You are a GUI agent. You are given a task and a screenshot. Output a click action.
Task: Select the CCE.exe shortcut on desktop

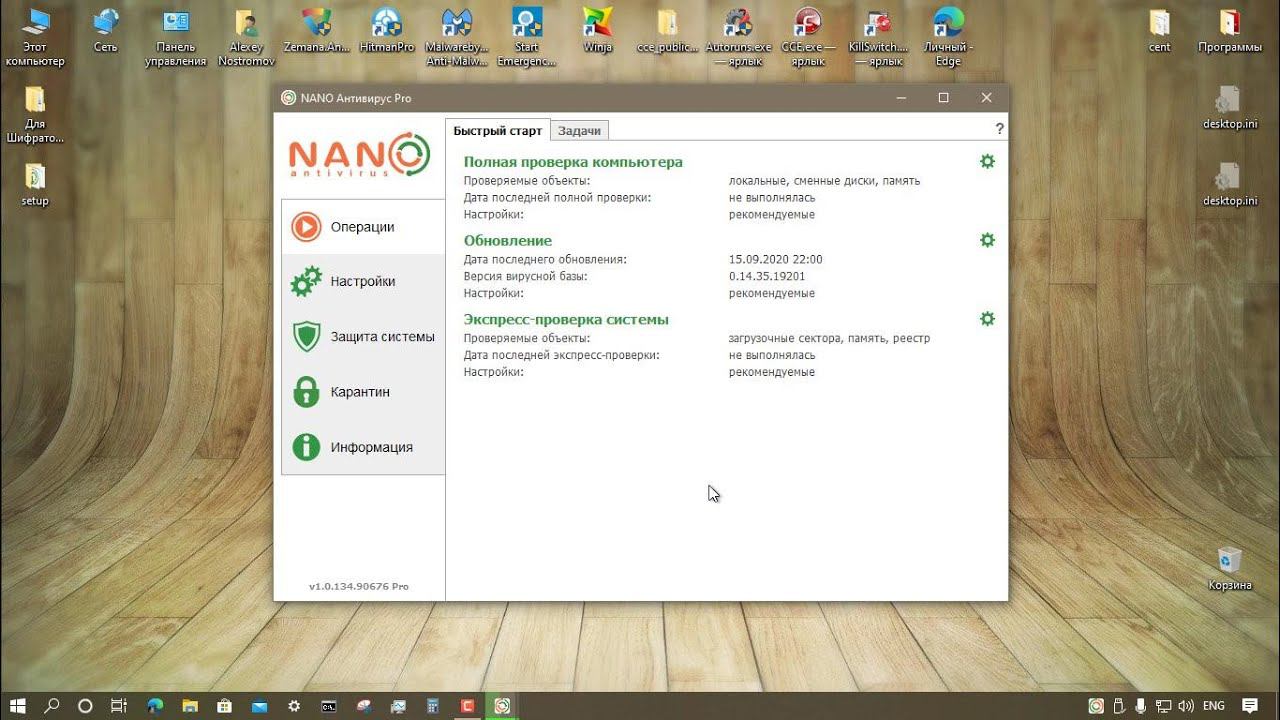[808, 38]
